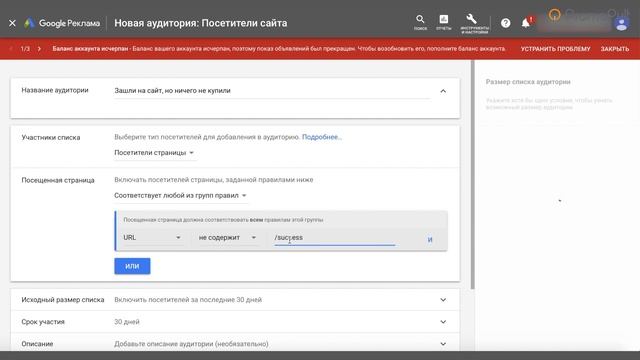Click УСТРАНИТЬ ПРОБЛЕМУ in the banner

(x=555, y=49)
